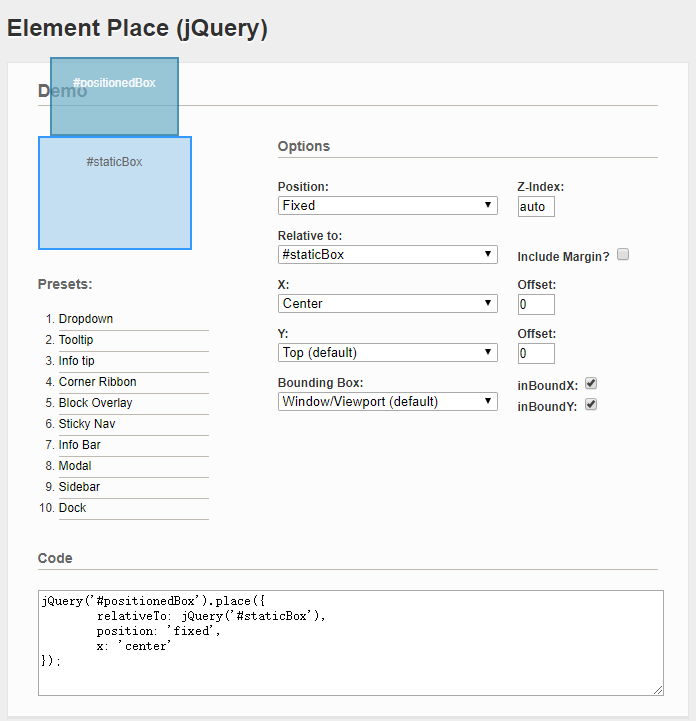Select the Dropdown preset
This screenshot has width=696, height=721.
(x=86, y=319)
